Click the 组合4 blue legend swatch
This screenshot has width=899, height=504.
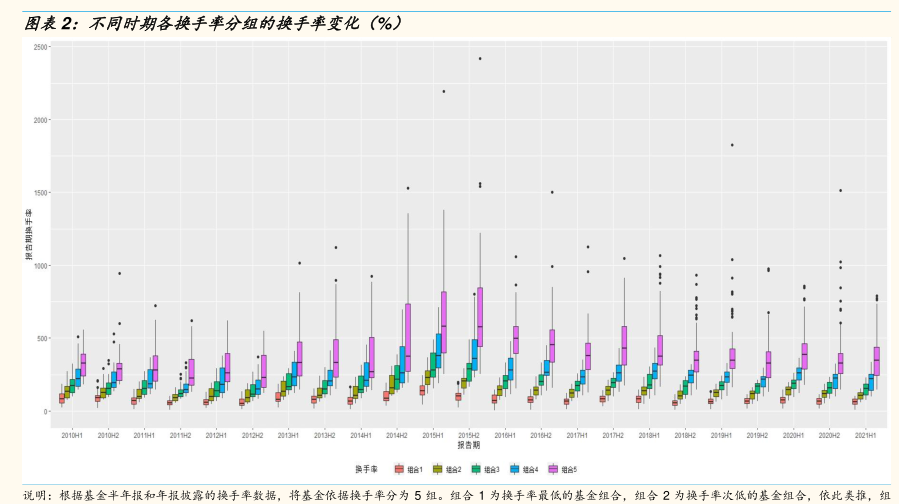click(517, 468)
